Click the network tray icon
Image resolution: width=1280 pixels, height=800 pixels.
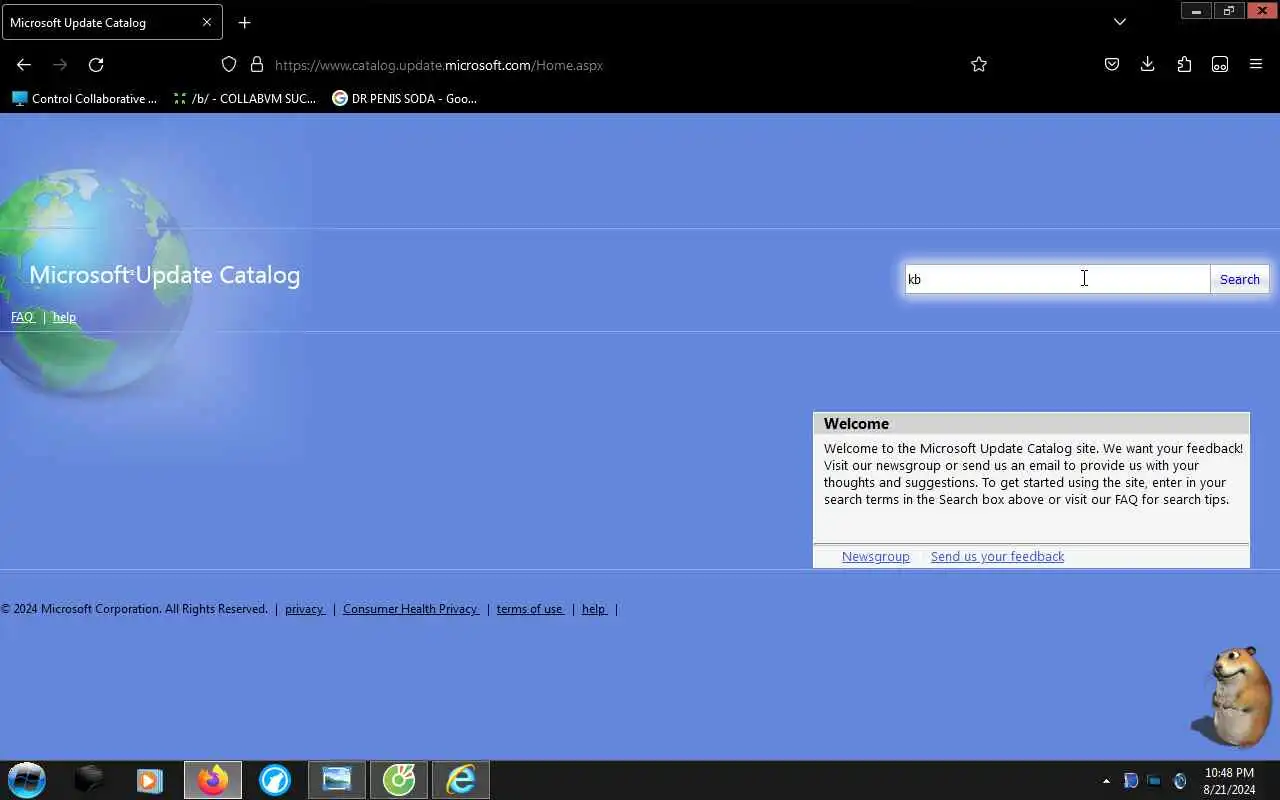point(1154,781)
